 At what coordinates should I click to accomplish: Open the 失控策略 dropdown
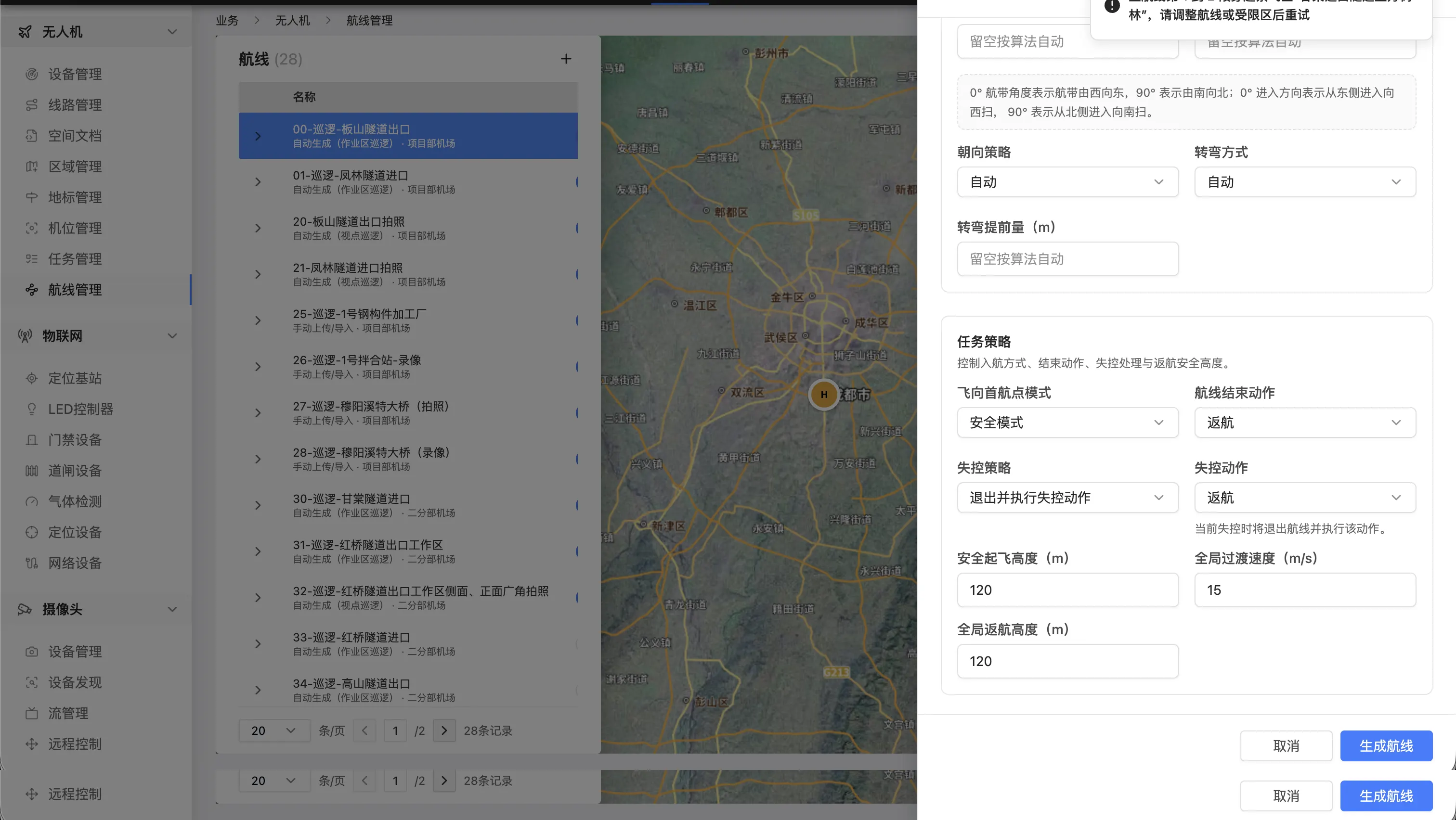pos(1067,498)
